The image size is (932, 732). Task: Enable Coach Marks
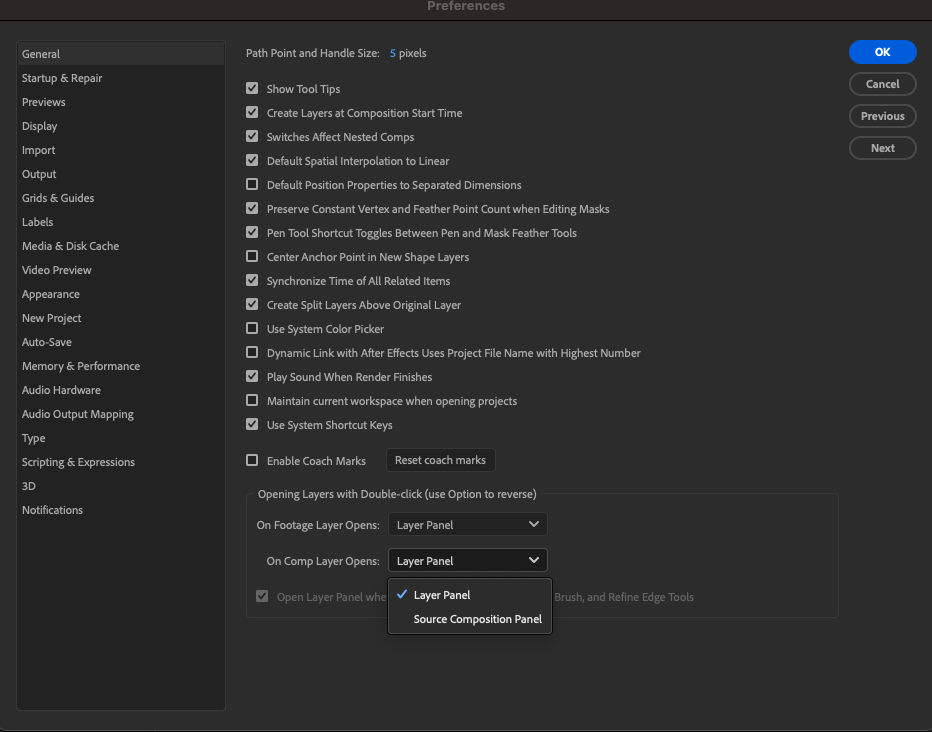click(x=252, y=460)
